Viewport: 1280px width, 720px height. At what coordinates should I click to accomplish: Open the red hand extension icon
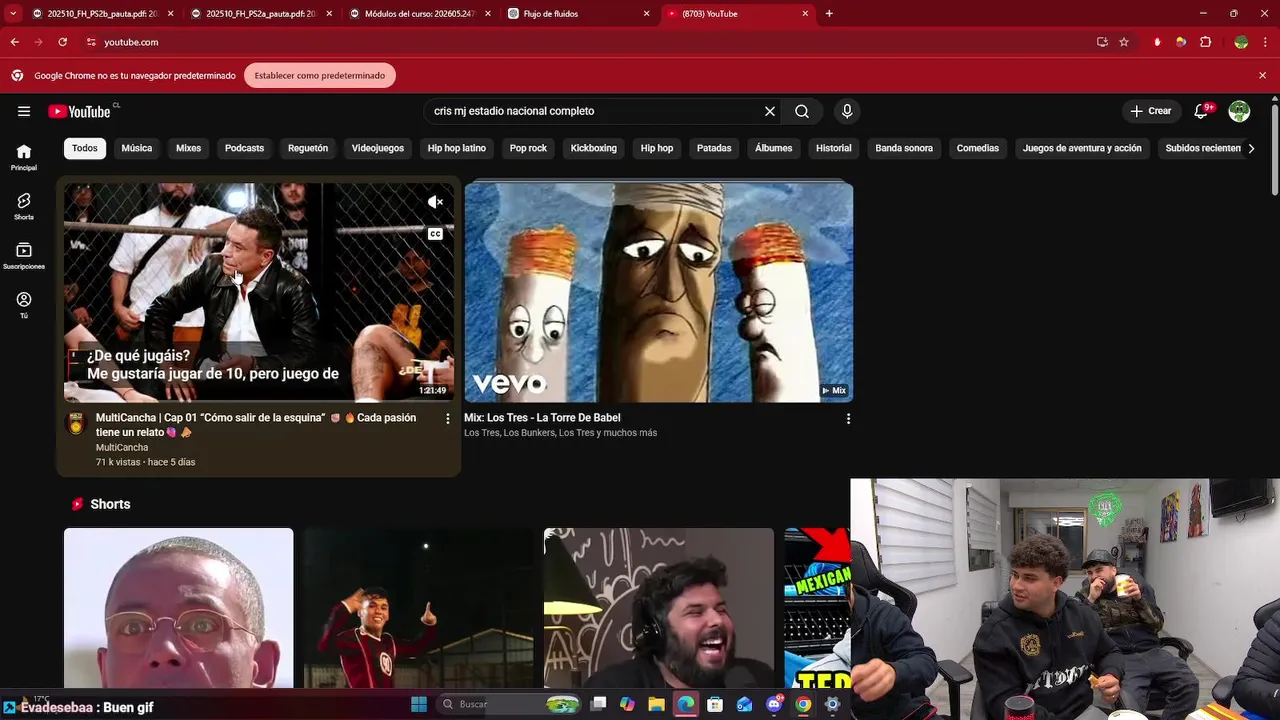[x=1157, y=42]
